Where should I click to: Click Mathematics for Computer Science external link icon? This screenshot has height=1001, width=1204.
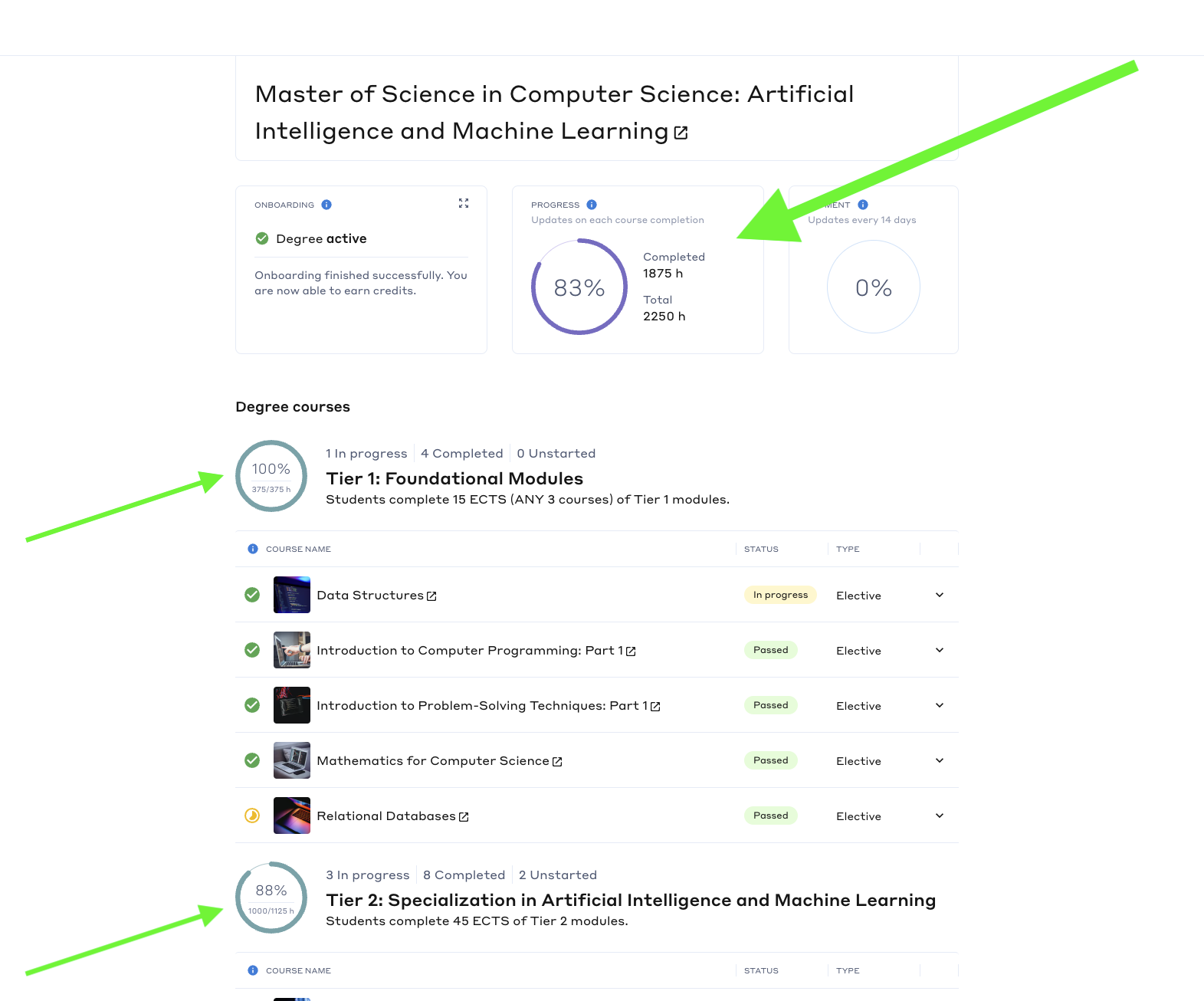pos(557,762)
